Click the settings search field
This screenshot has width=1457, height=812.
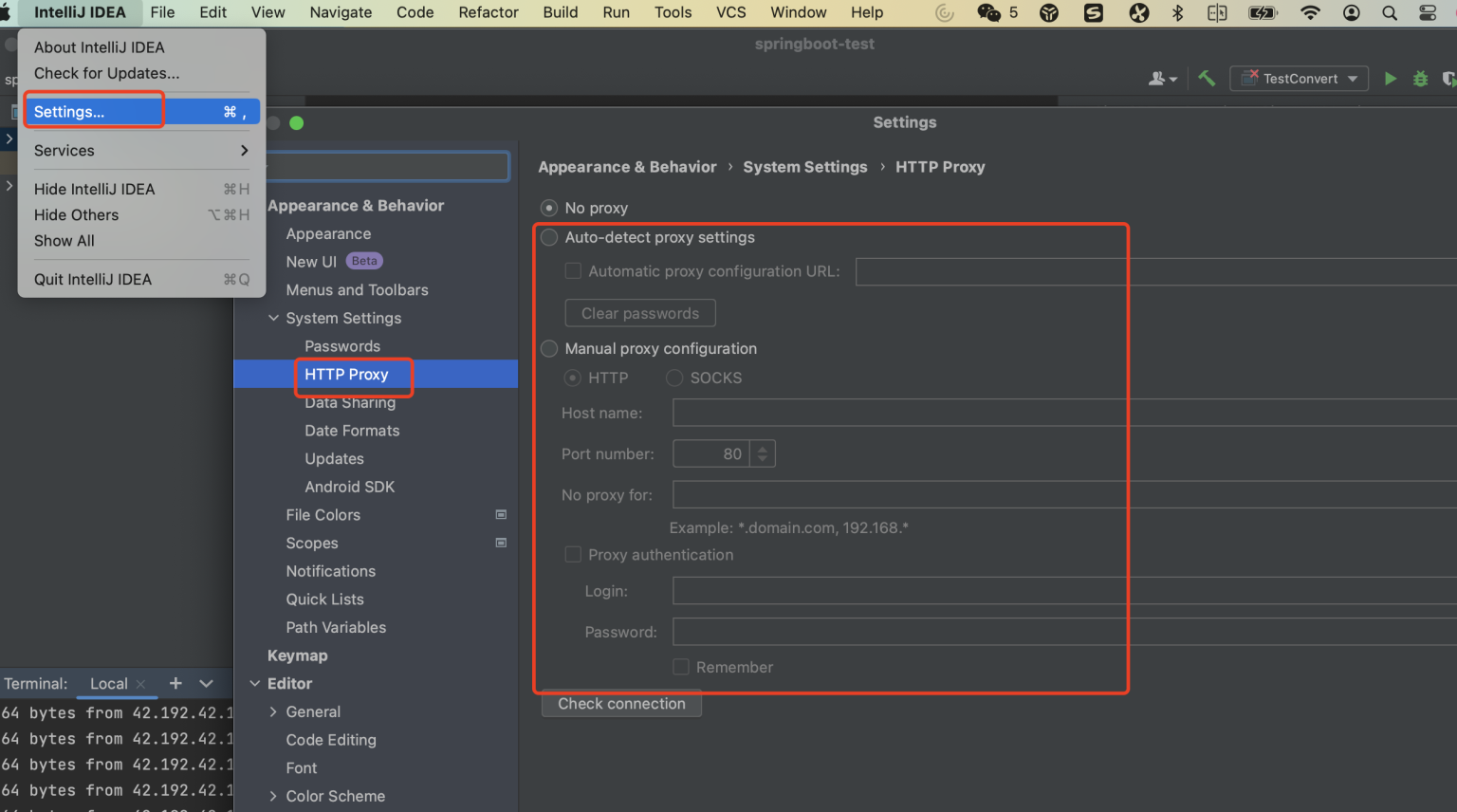(389, 167)
